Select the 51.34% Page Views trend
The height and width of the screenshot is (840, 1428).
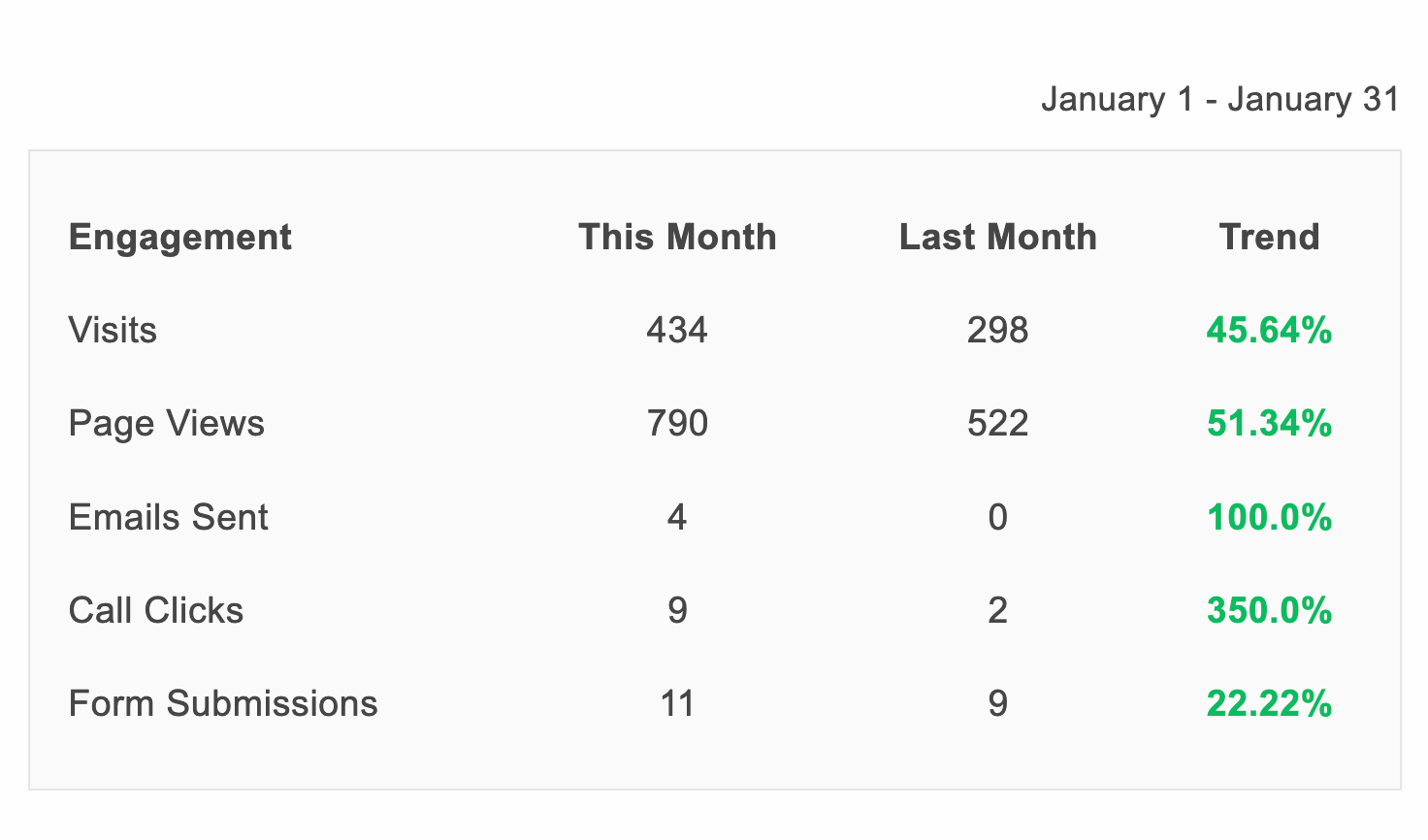pyautogui.click(x=1269, y=424)
